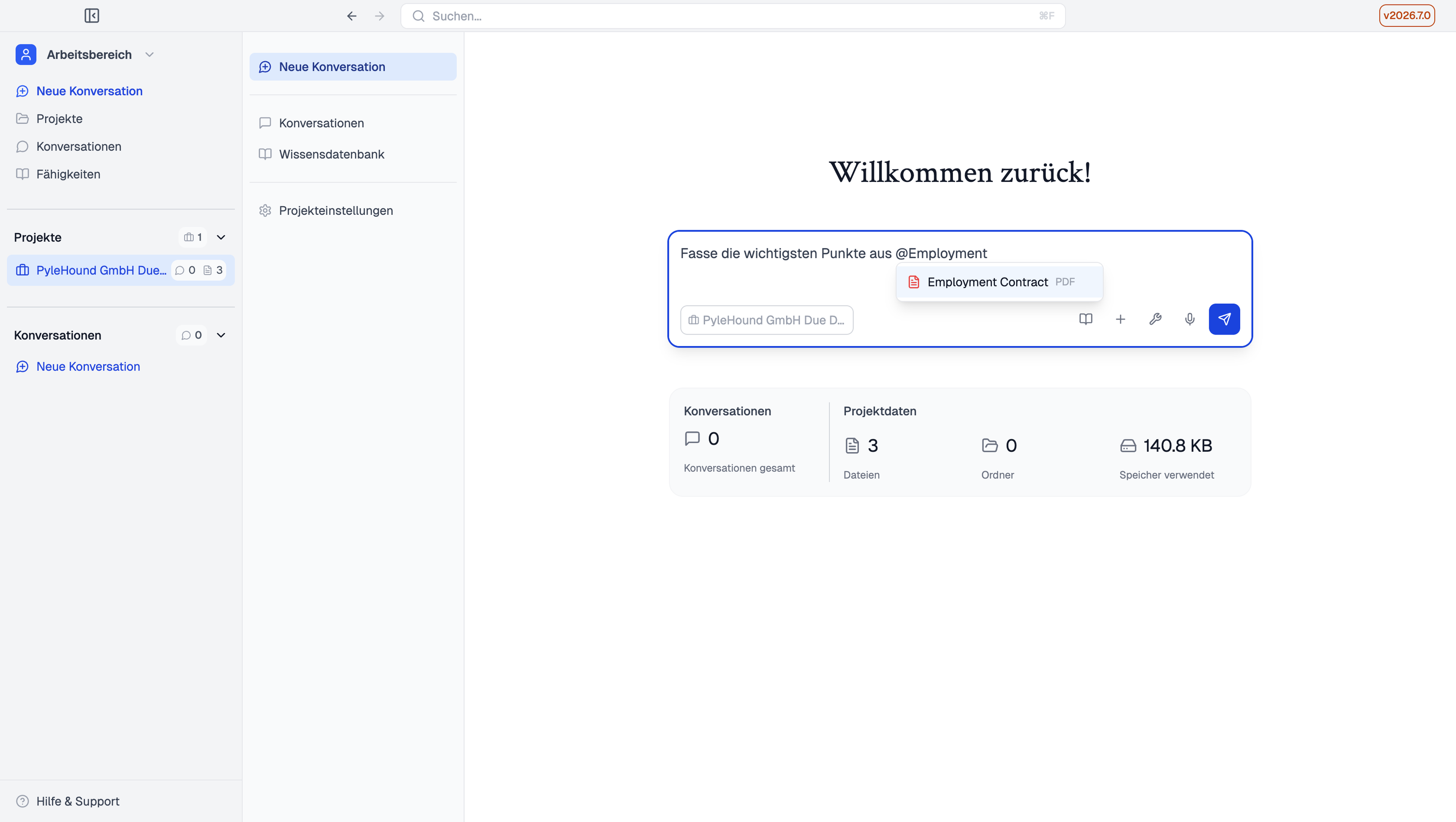Select Employment Contract PDF suggestion
The image size is (1456, 822).
tap(999, 282)
